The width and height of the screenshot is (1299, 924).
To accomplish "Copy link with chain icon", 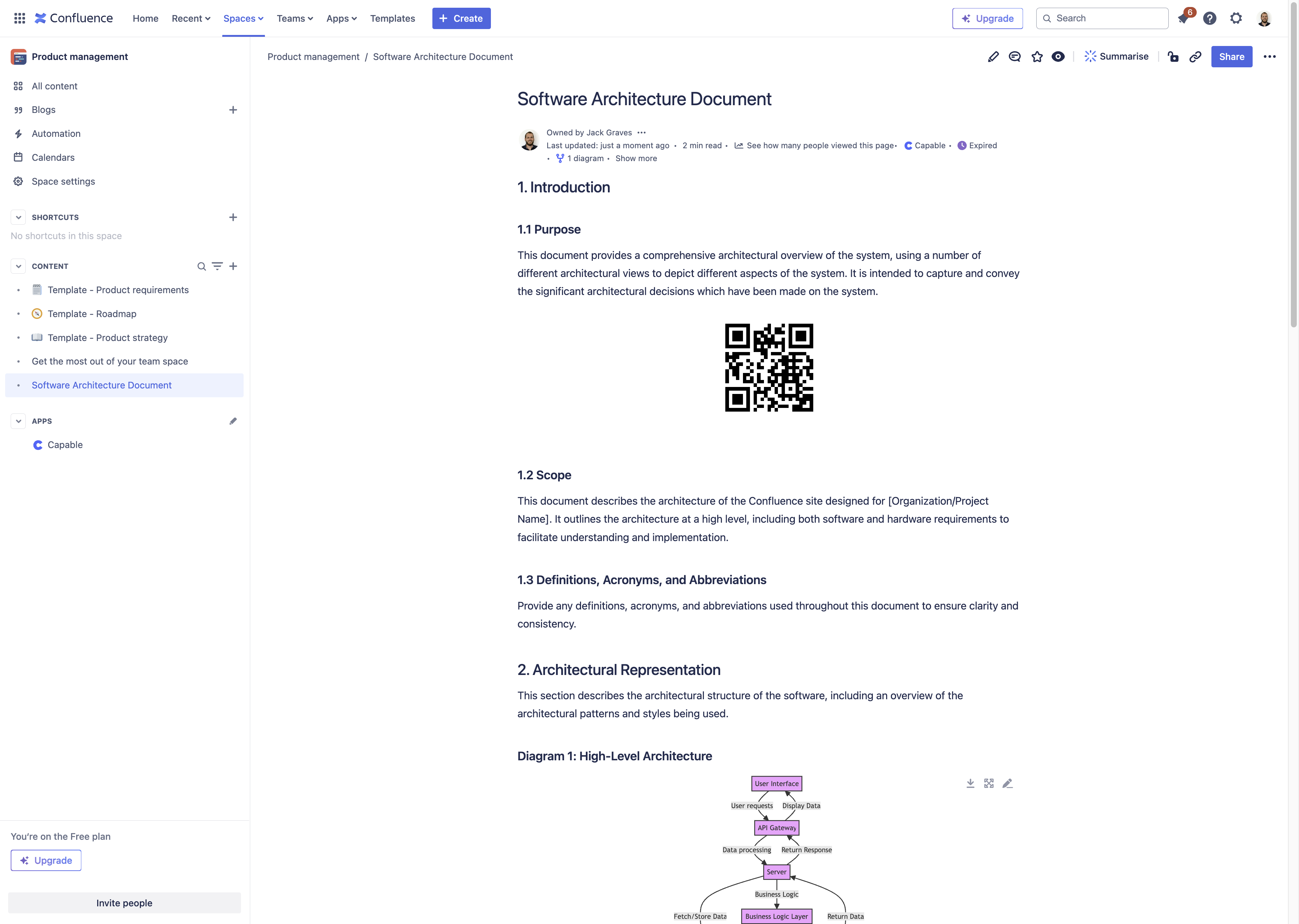I will click(x=1195, y=56).
